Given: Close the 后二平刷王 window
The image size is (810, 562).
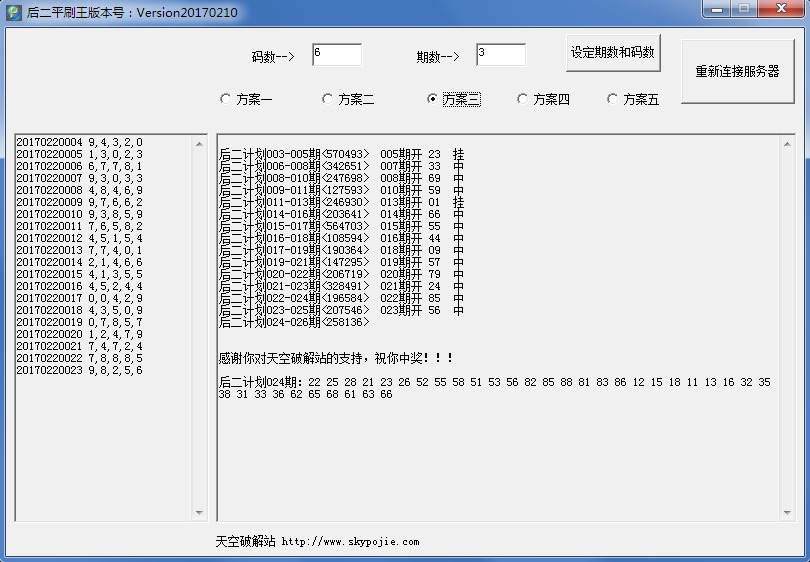Looking at the screenshot, I should [781, 9].
